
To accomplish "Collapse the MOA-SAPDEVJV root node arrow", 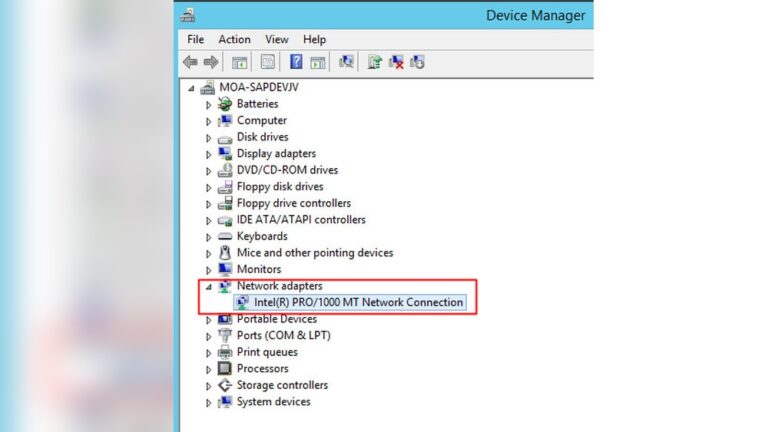I will coord(191,88).
